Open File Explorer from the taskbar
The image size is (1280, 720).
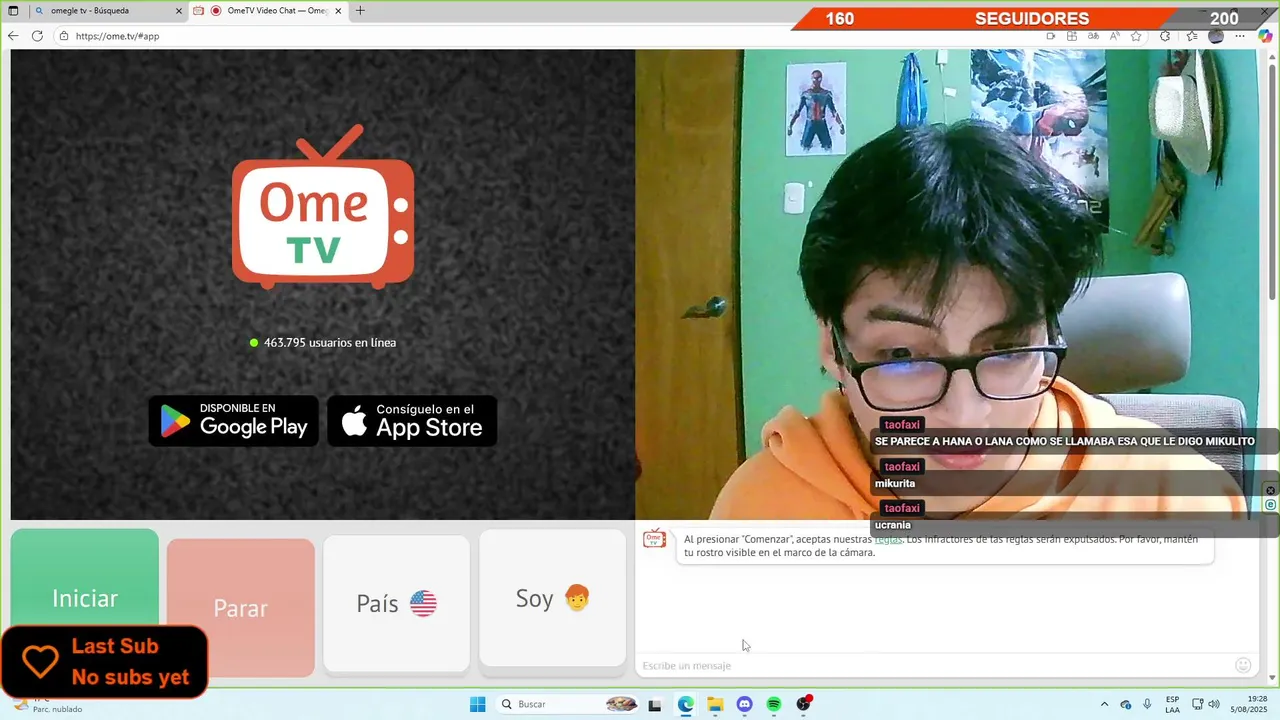[715, 704]
